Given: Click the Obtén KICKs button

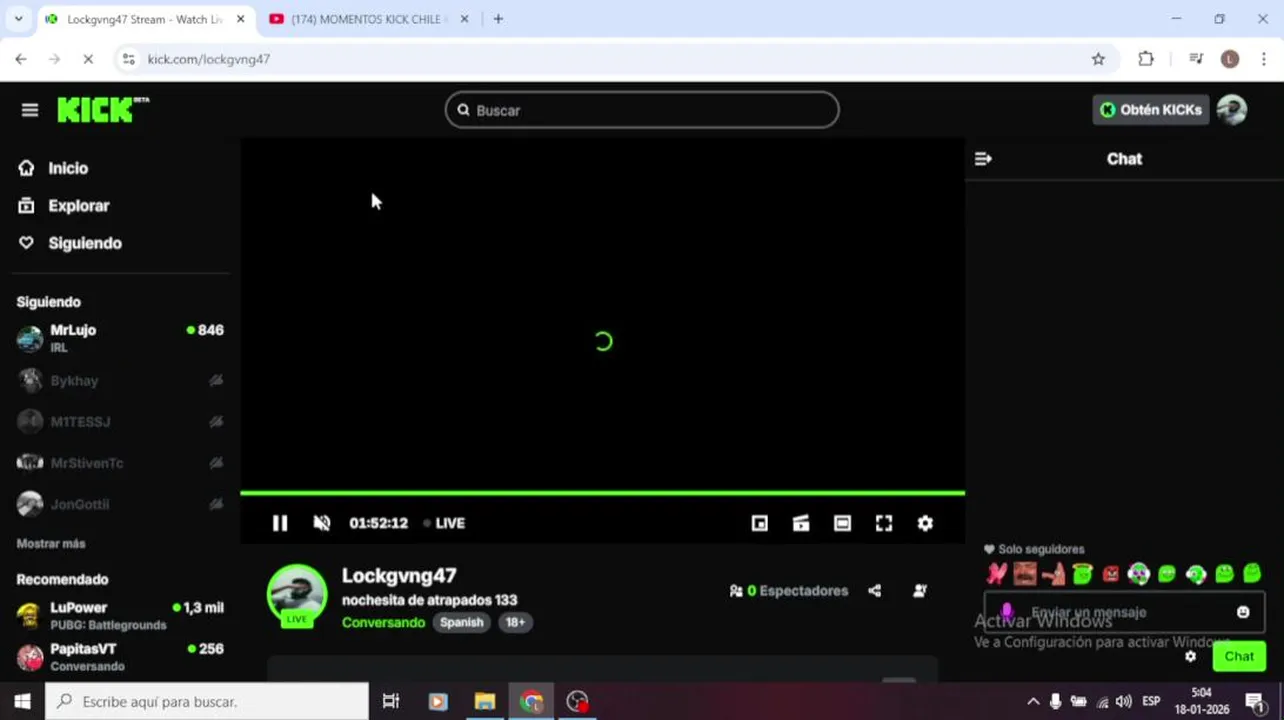Looking at the screenshot, I should click(1151, 110).
